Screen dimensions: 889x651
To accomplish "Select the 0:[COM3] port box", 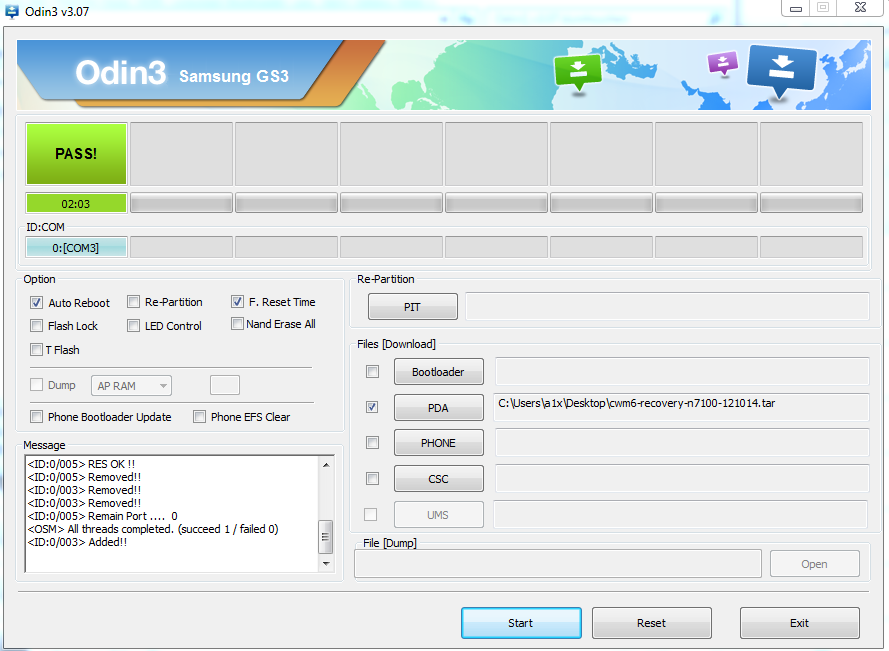I will tap(76, 248).
